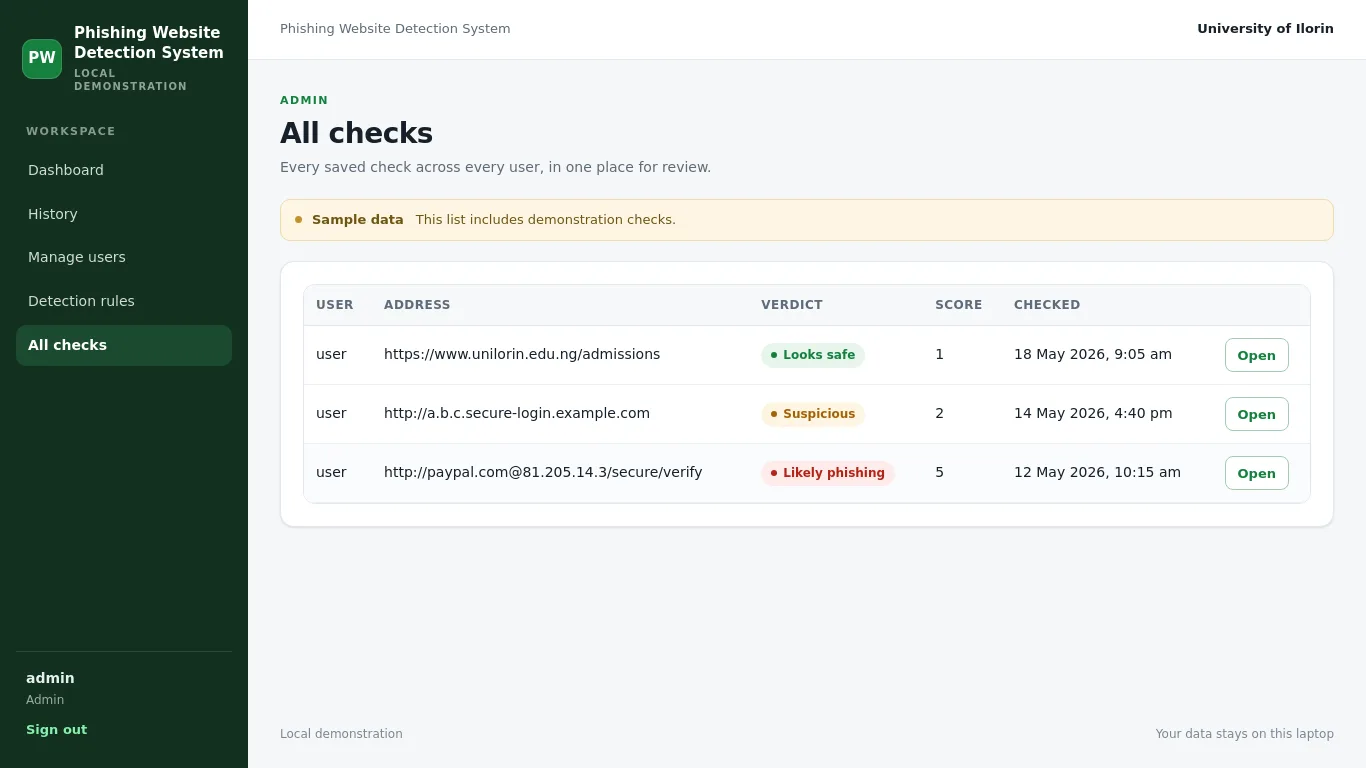Open the unilorin.edu.ng admissions check

[x=1257, y=355]
